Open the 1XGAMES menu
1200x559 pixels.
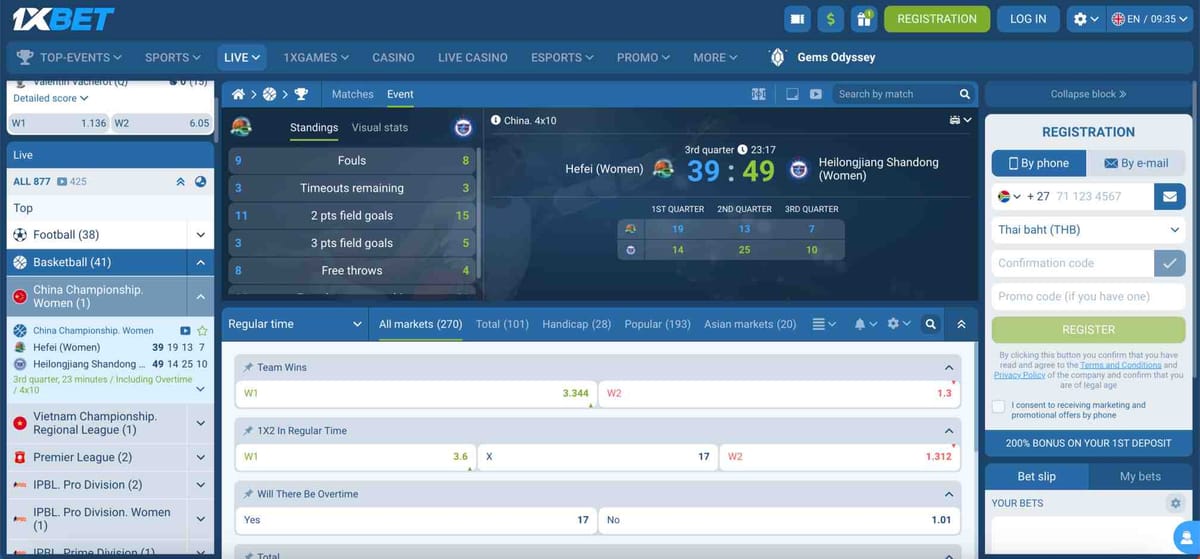pos(316,57)
